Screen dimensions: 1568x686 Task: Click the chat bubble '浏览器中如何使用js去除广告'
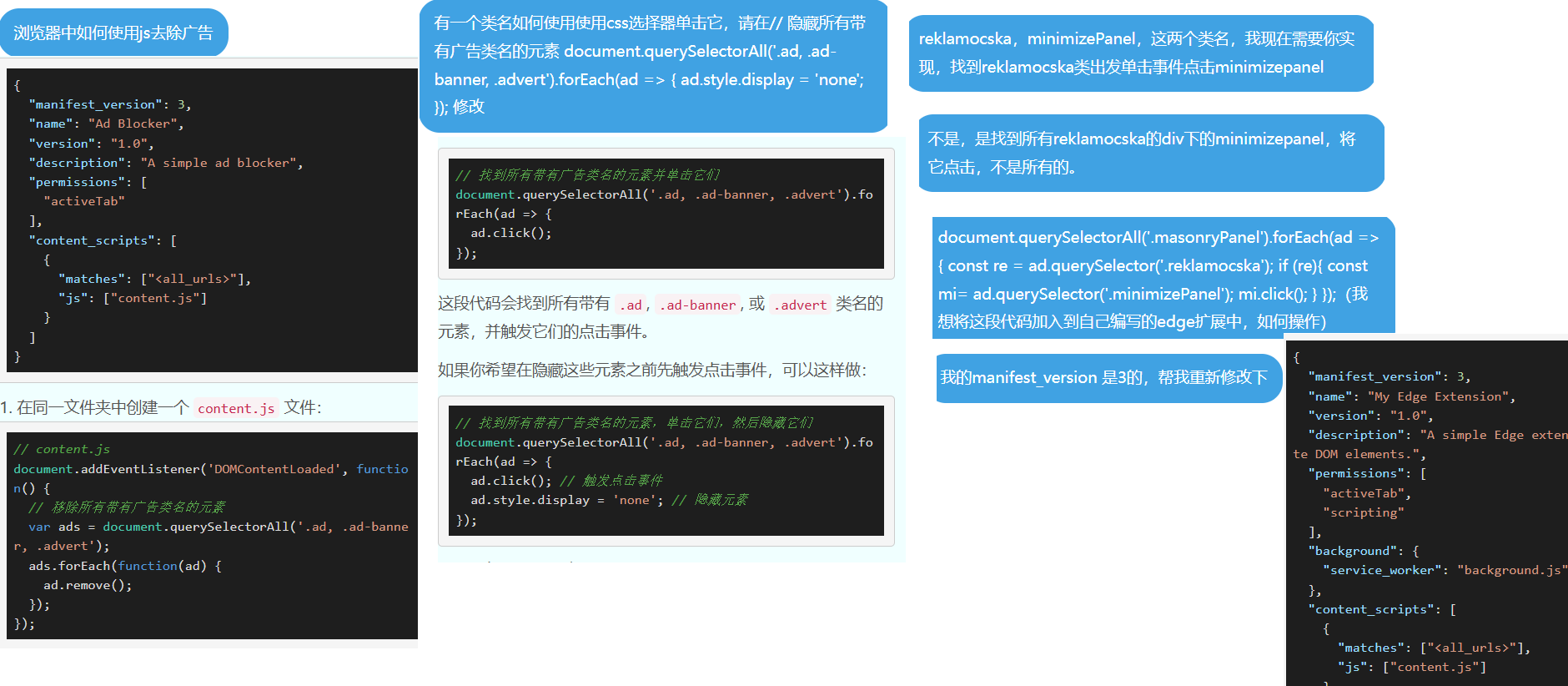[x=113, y=33]
